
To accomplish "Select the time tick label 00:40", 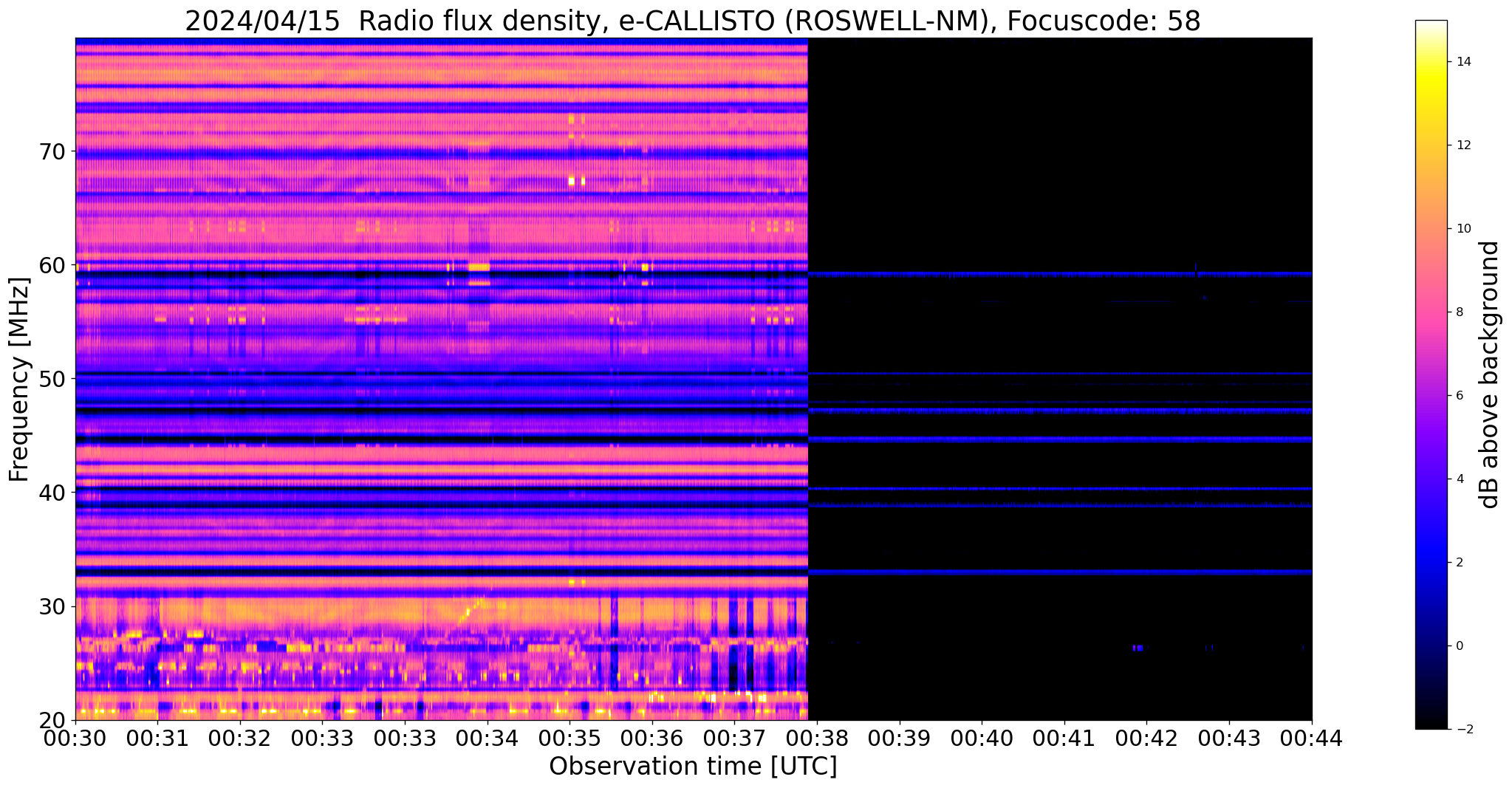I will (982, 739).
